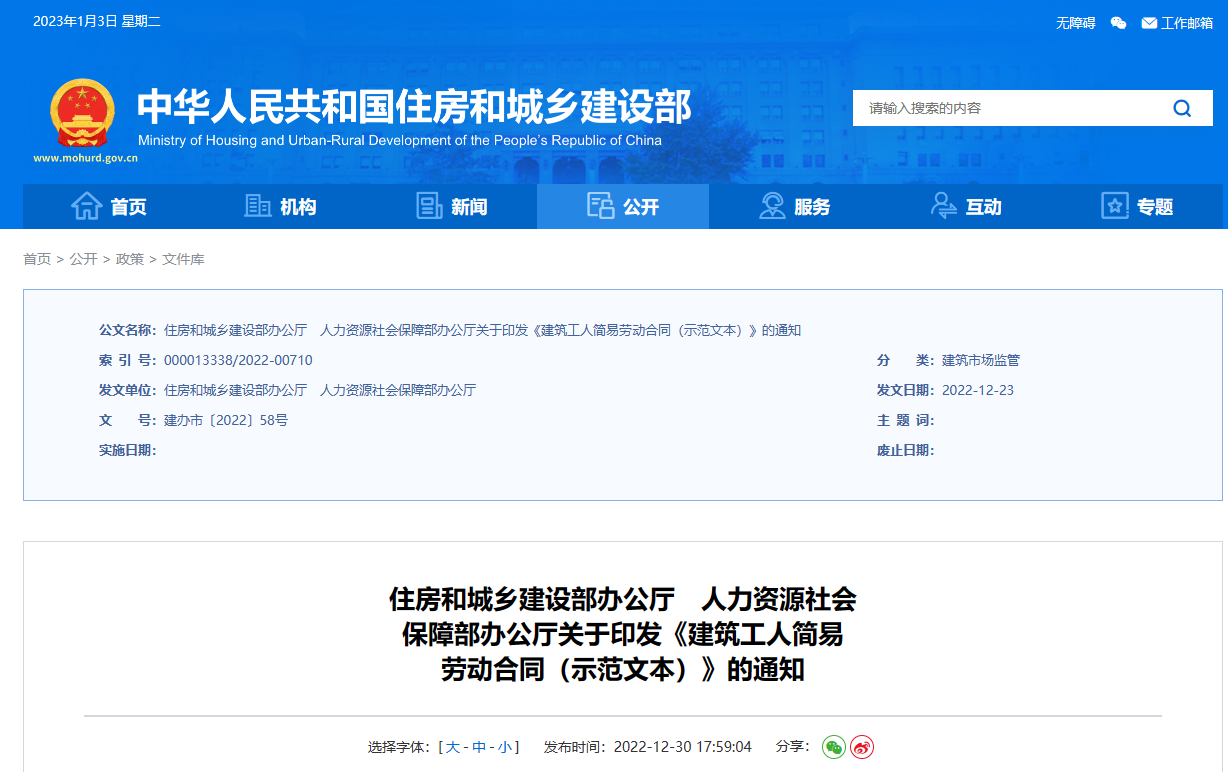This screenshot has width=1228, height=772.
Task: Click the 专题 star icon
Action: click(x=1114, y=206)
